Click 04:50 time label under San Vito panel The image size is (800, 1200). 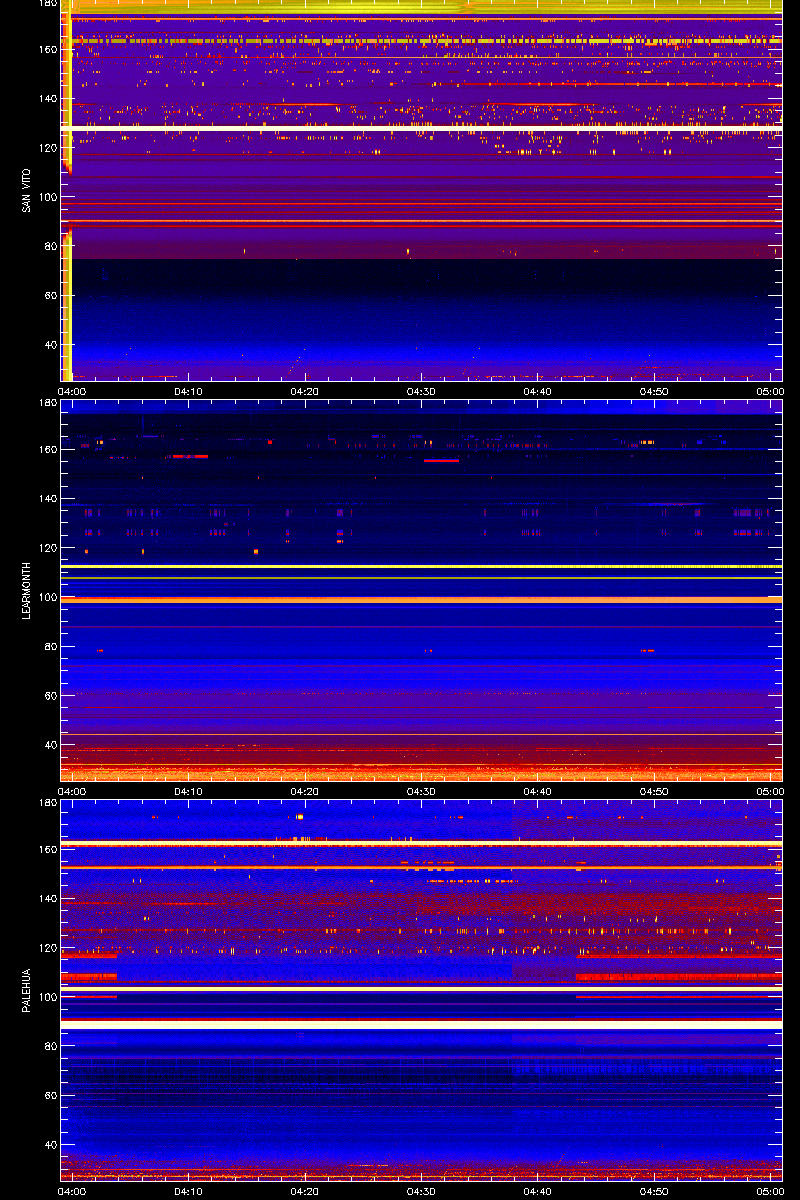tap(654, 391)
